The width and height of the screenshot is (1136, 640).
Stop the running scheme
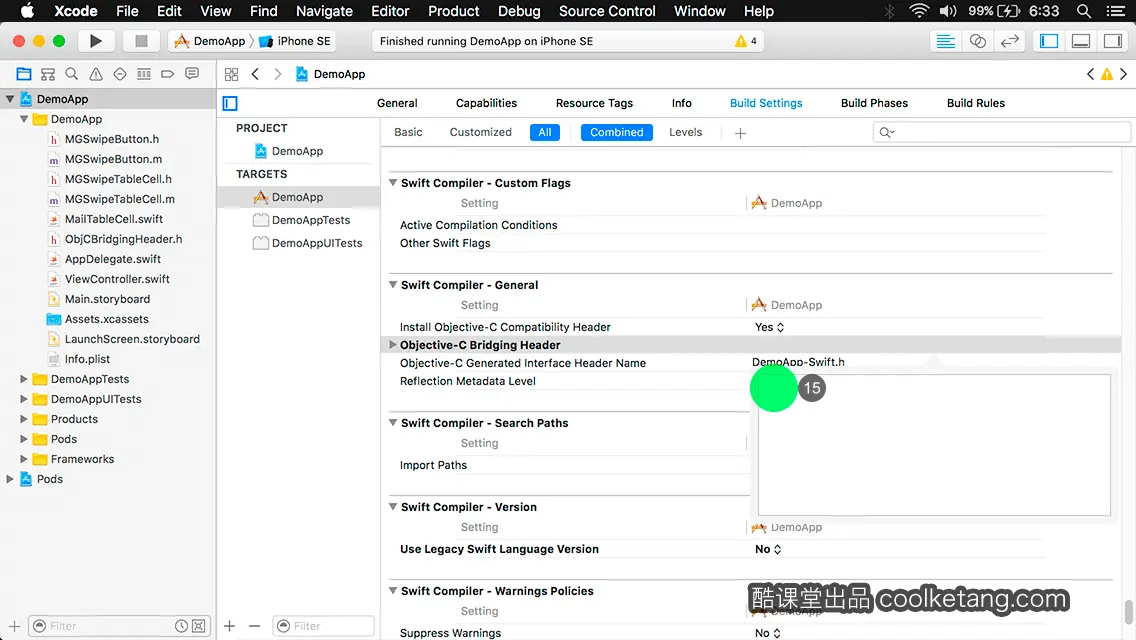click(141, 41)
